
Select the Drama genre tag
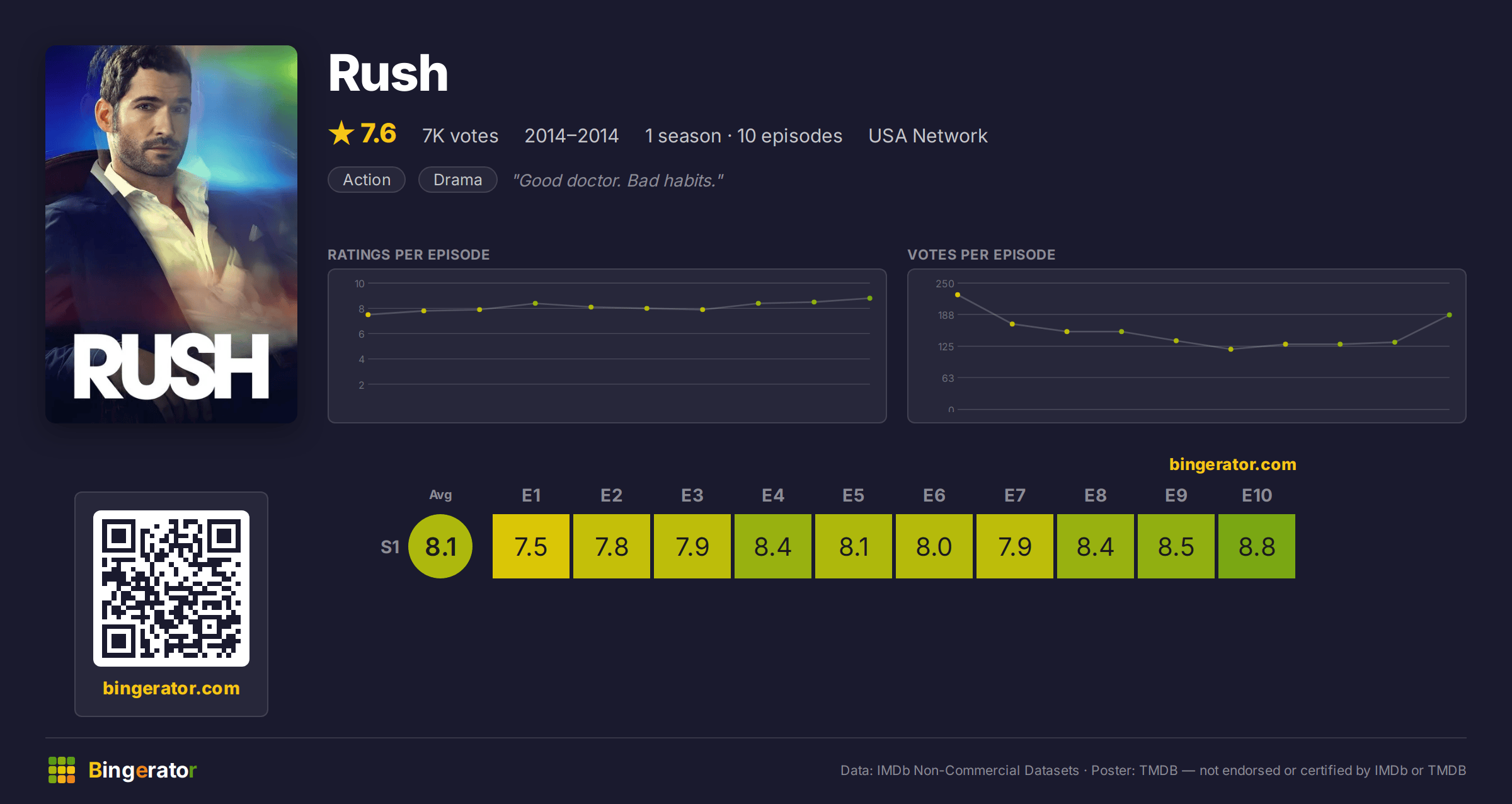pos(458,180)
